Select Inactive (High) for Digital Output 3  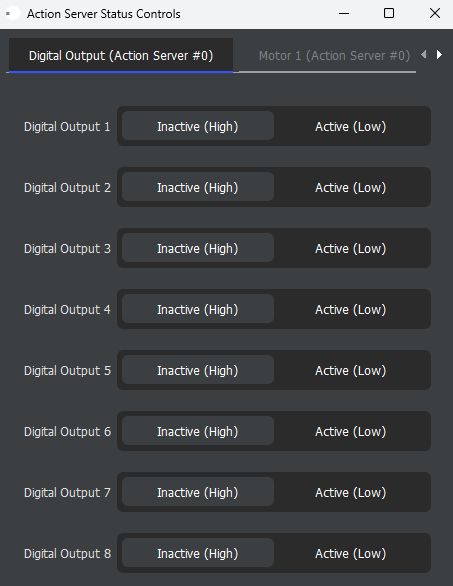(x=198, y=248)
